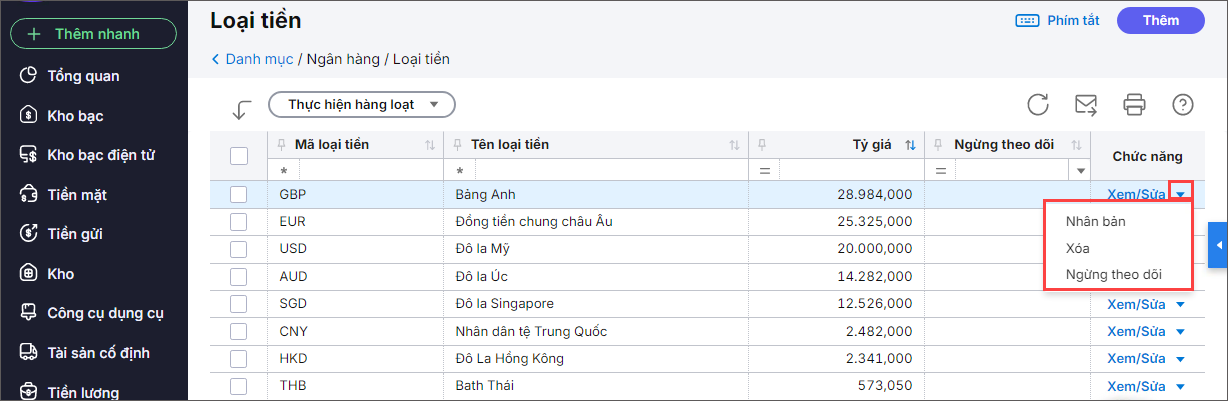Image resolution: width=1228 pixels, height=401 pixels.
Task: Select the USD row checkbox
Action: pyautogui.click(x=239, y=249)
